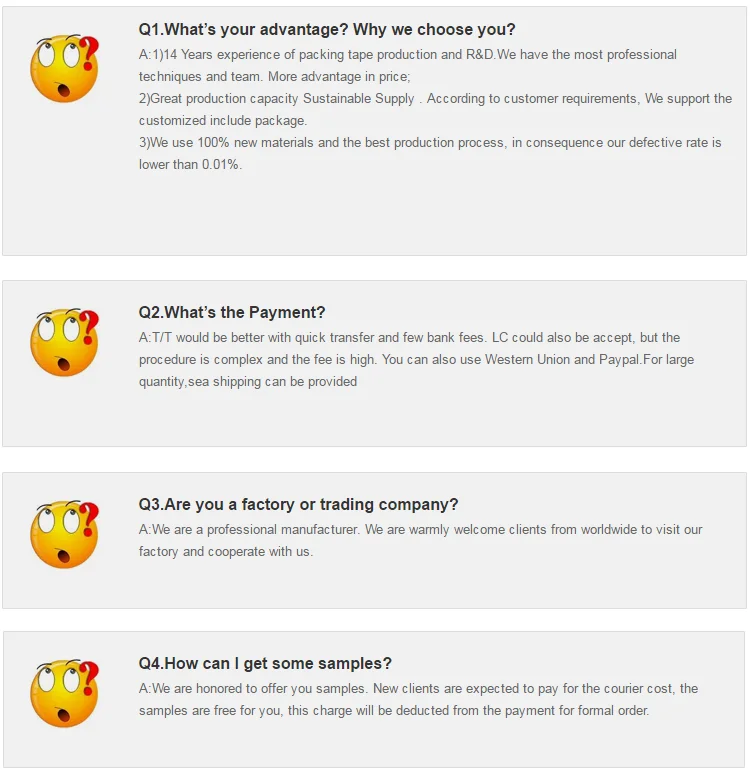This screenshot has width=750, height=776.
Task: Click the thinking emoji beside Q1
Action: pos(65,69)
